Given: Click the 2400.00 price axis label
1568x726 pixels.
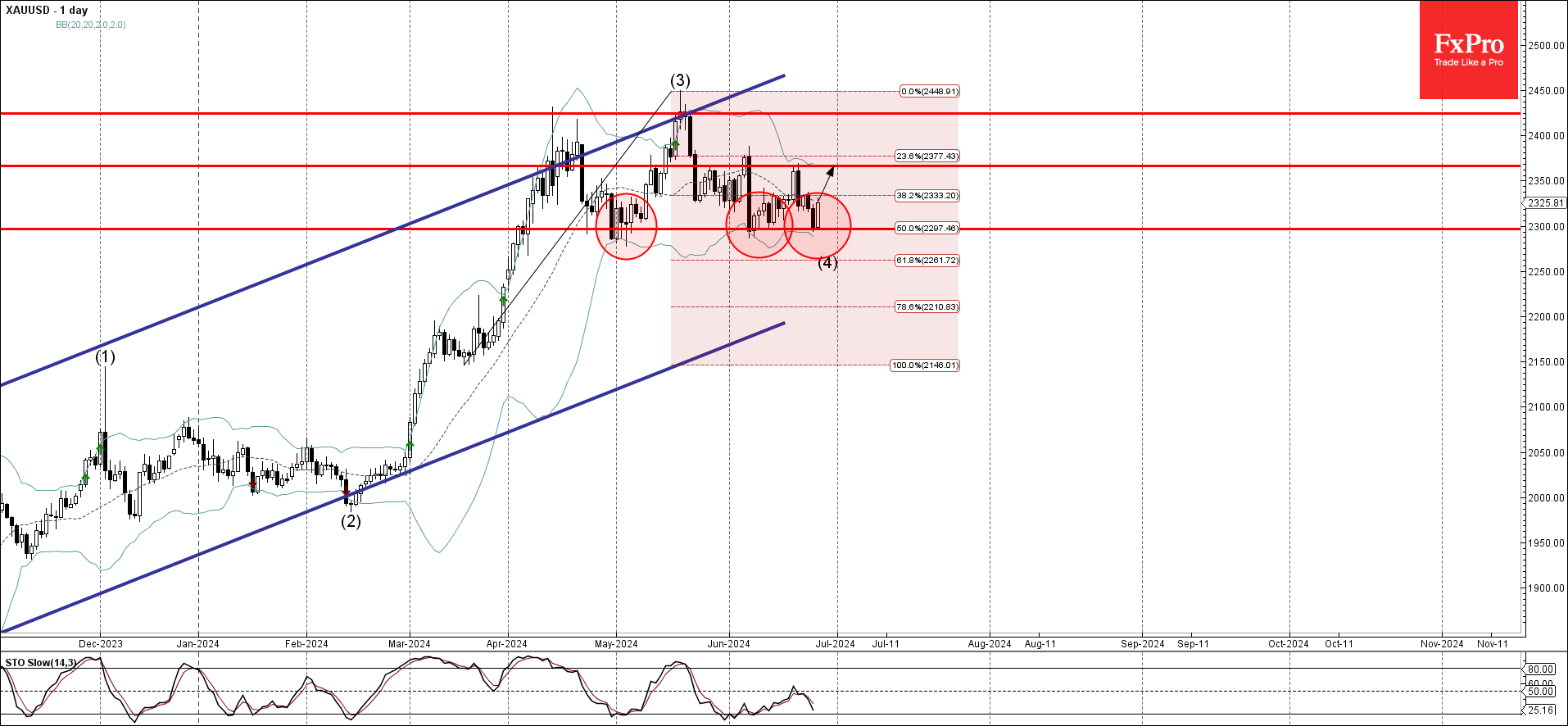Looking at the screenshot, I should point(1547,136).
